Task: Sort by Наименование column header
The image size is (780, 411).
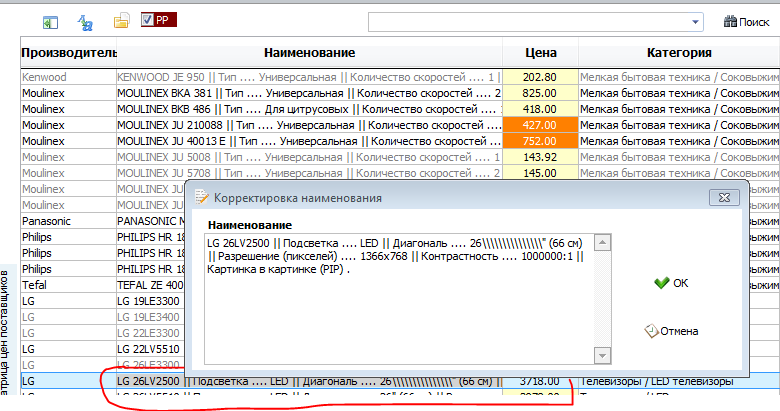Action: (309, 53)
